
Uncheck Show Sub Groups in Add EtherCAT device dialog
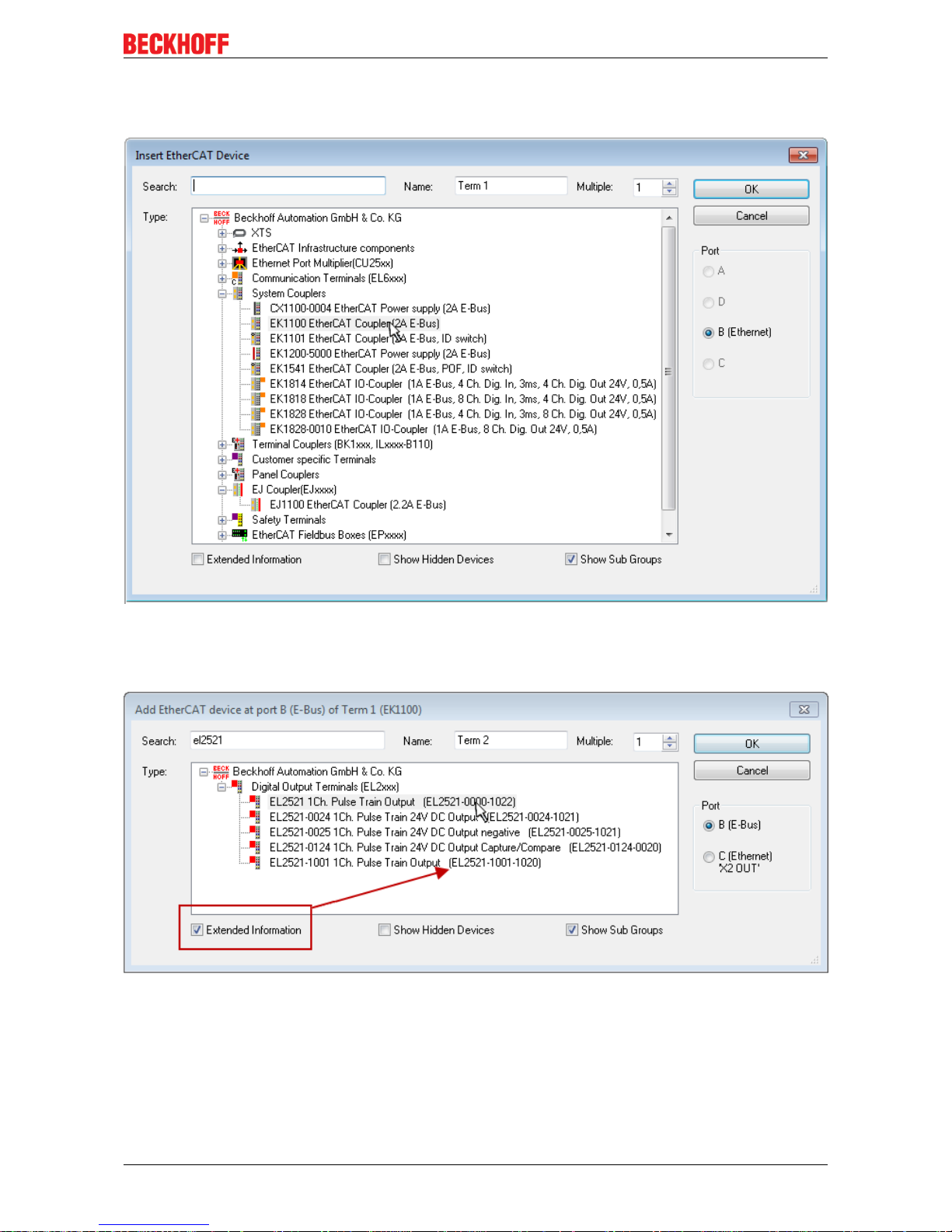[572, 930]
